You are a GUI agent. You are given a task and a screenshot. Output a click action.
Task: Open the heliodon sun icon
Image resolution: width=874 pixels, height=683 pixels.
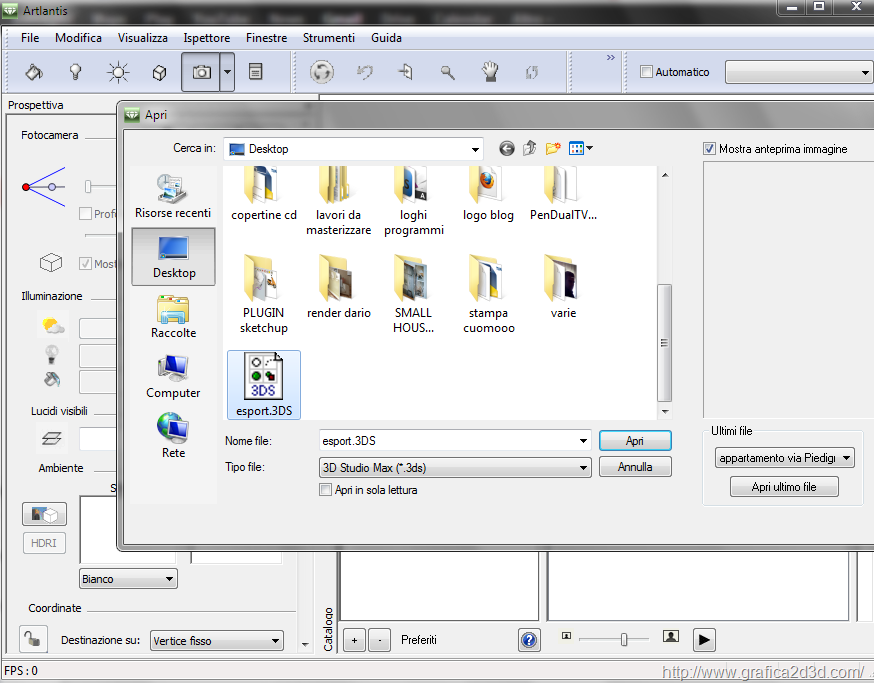[119, 72]
